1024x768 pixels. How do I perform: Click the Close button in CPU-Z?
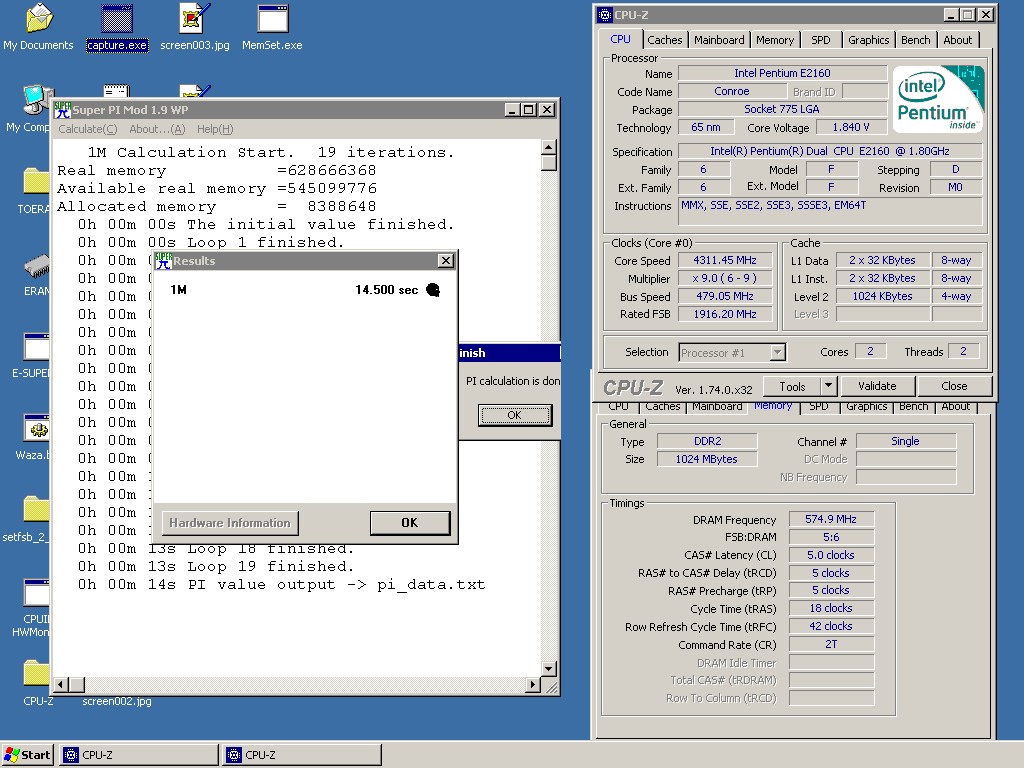[x=954, y=386]
